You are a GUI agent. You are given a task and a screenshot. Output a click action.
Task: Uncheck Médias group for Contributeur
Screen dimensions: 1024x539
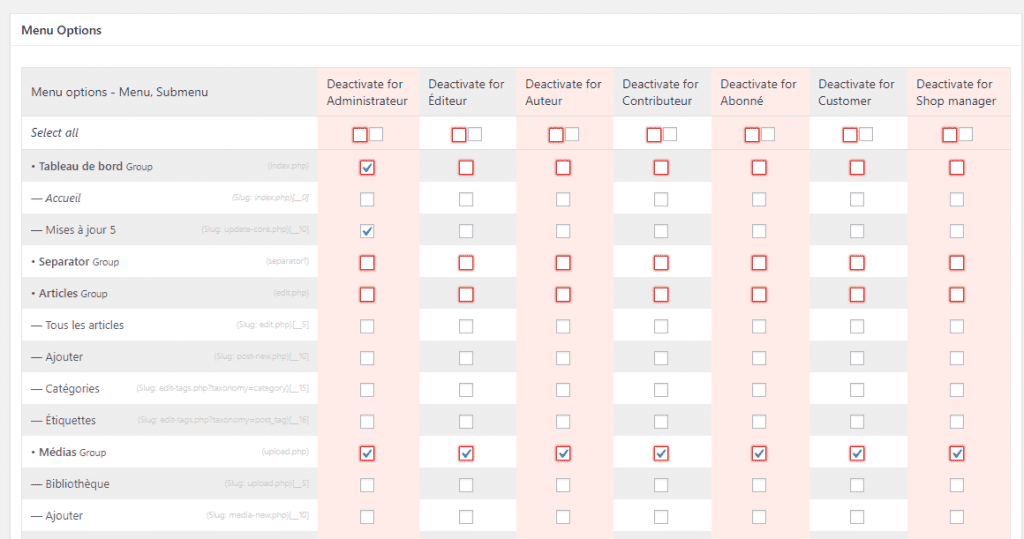click(661, 453)
